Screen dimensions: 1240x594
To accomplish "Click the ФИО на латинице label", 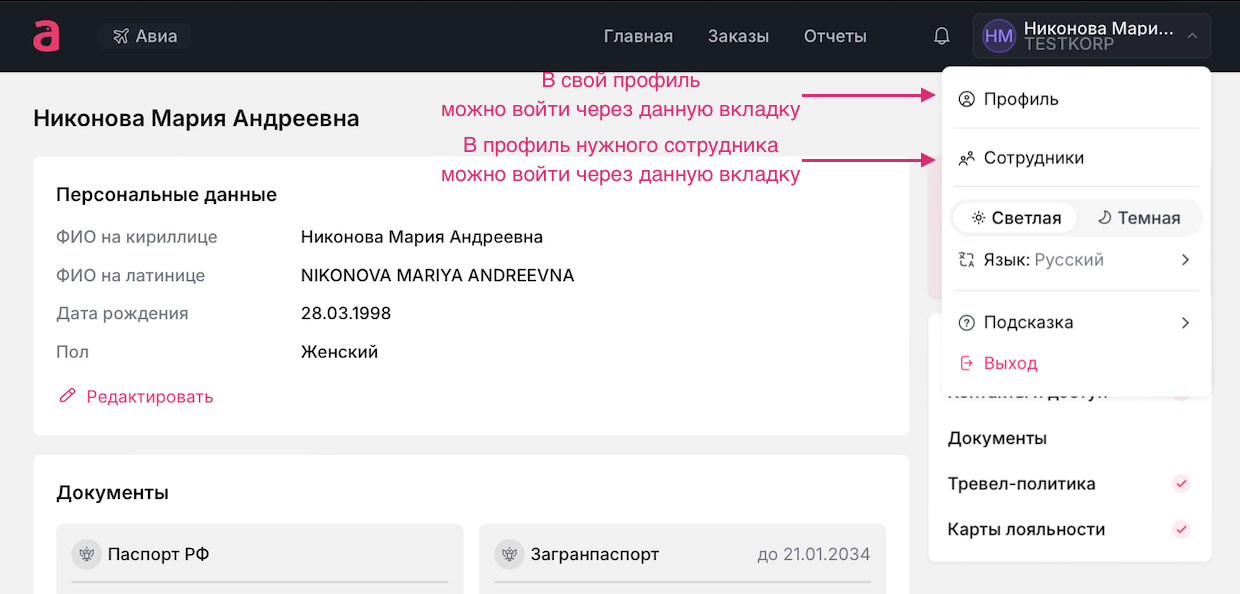I will (131, 275).
